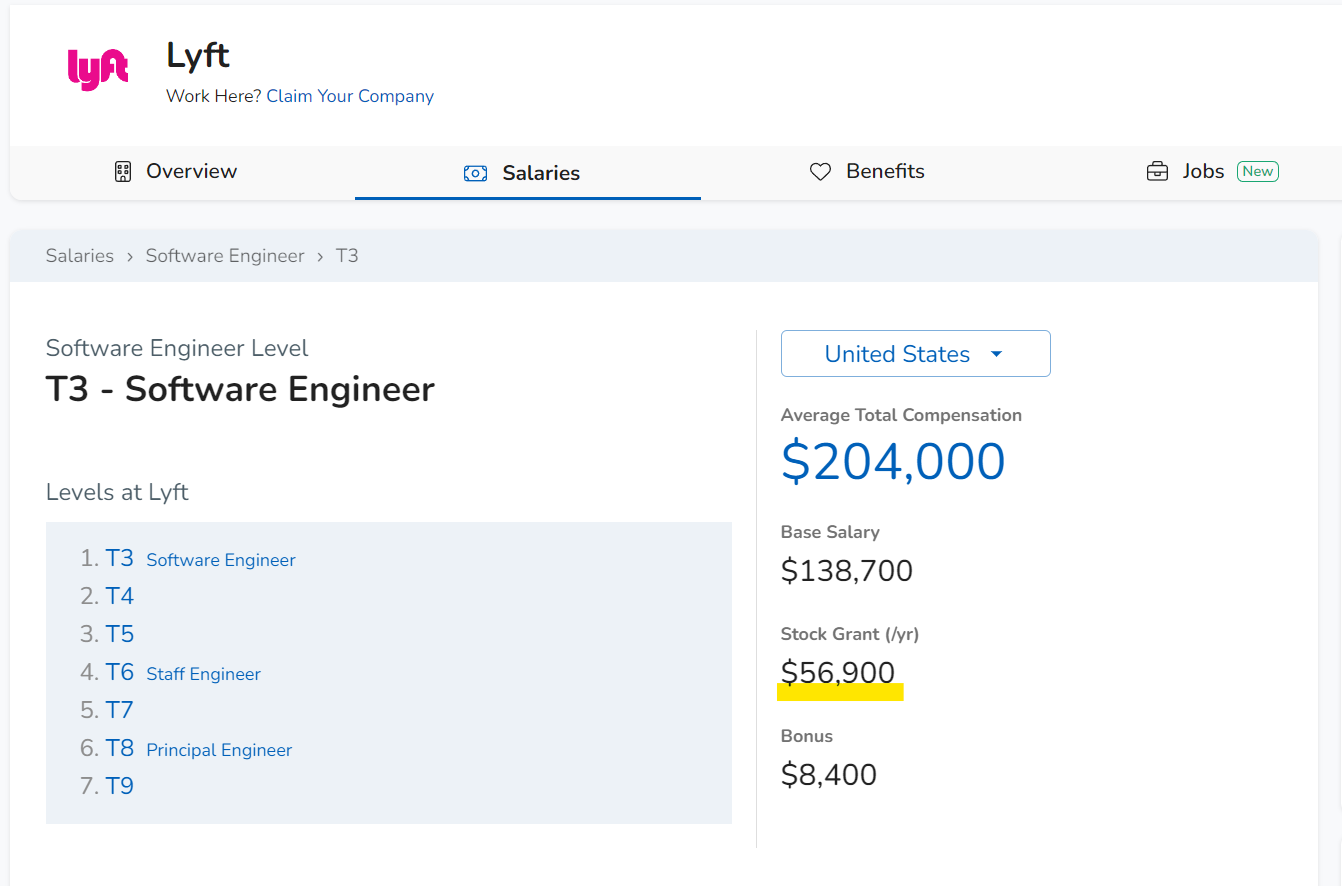The image size is (1342, 886).
Task: Click the T3 - Software Engineer heading
Action: point(240,389)
